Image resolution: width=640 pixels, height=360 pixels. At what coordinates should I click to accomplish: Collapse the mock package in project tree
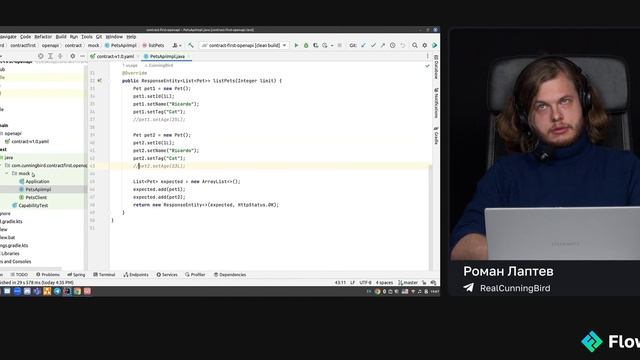[x=7, y=173]
